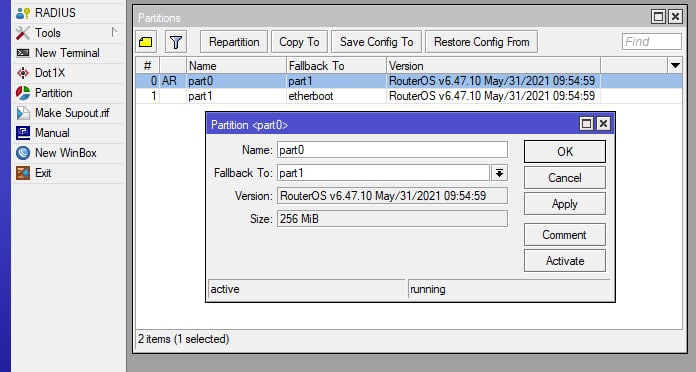Close the Partition part0 dialog
Viewport: 696px width, 372px height.
(603, 124)
